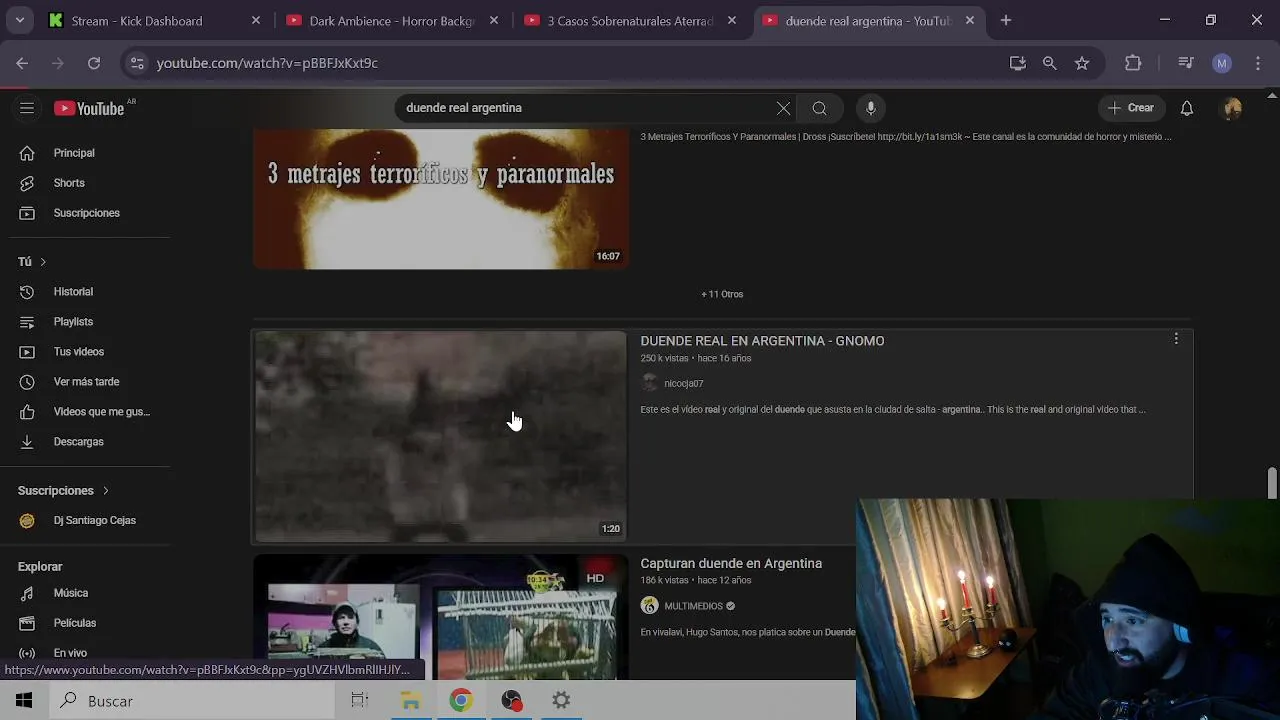Close the Dark Ambience tab
Viewport: 1280px width, 720px height.
tap(494, 20)
